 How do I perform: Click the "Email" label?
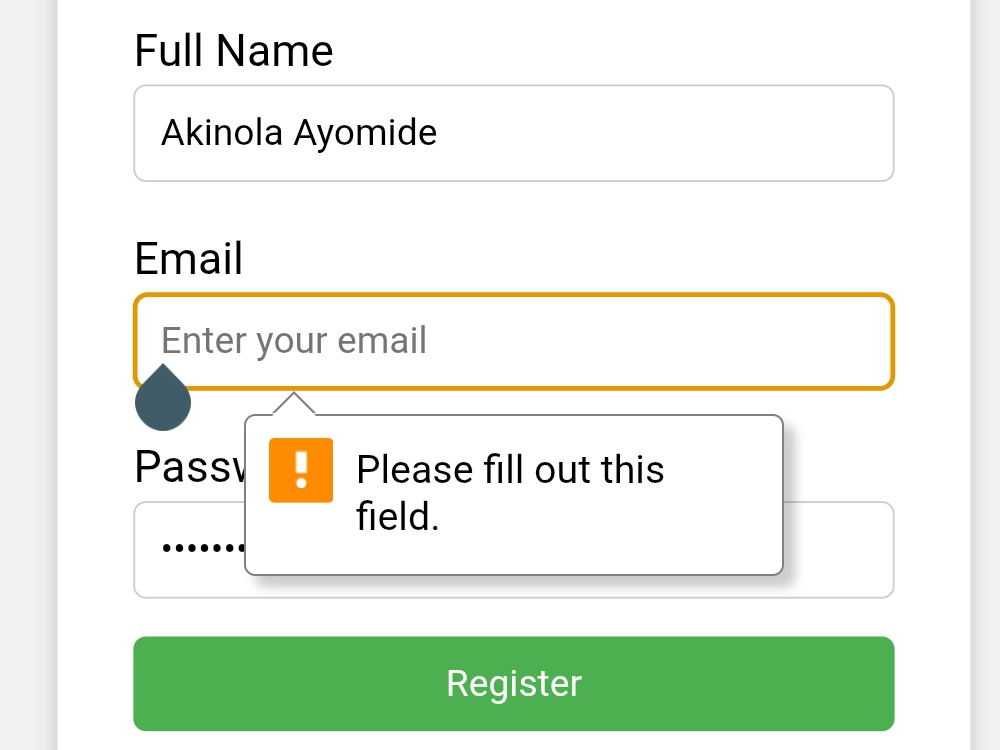(189, 258)
